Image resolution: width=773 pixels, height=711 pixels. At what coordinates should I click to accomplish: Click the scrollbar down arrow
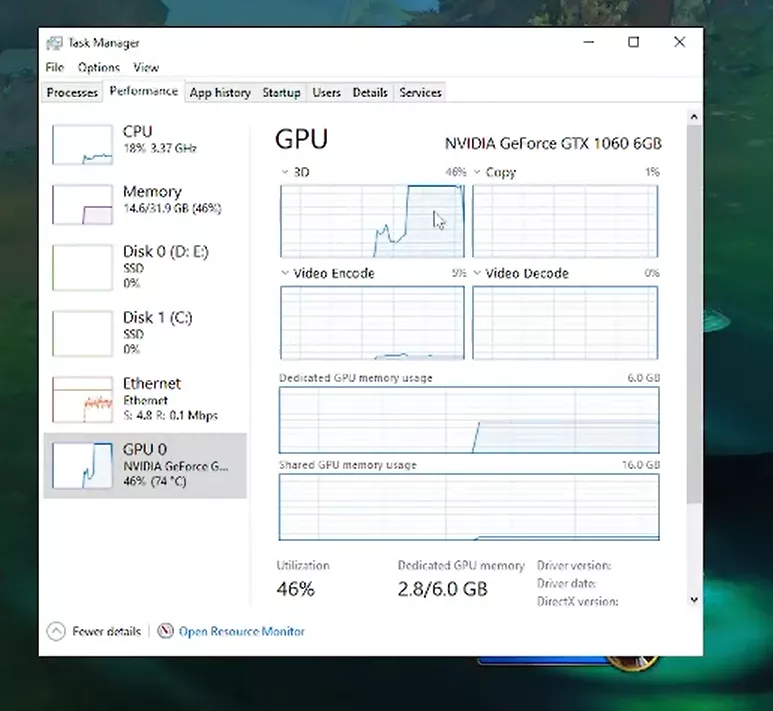[x=694, y=600]
